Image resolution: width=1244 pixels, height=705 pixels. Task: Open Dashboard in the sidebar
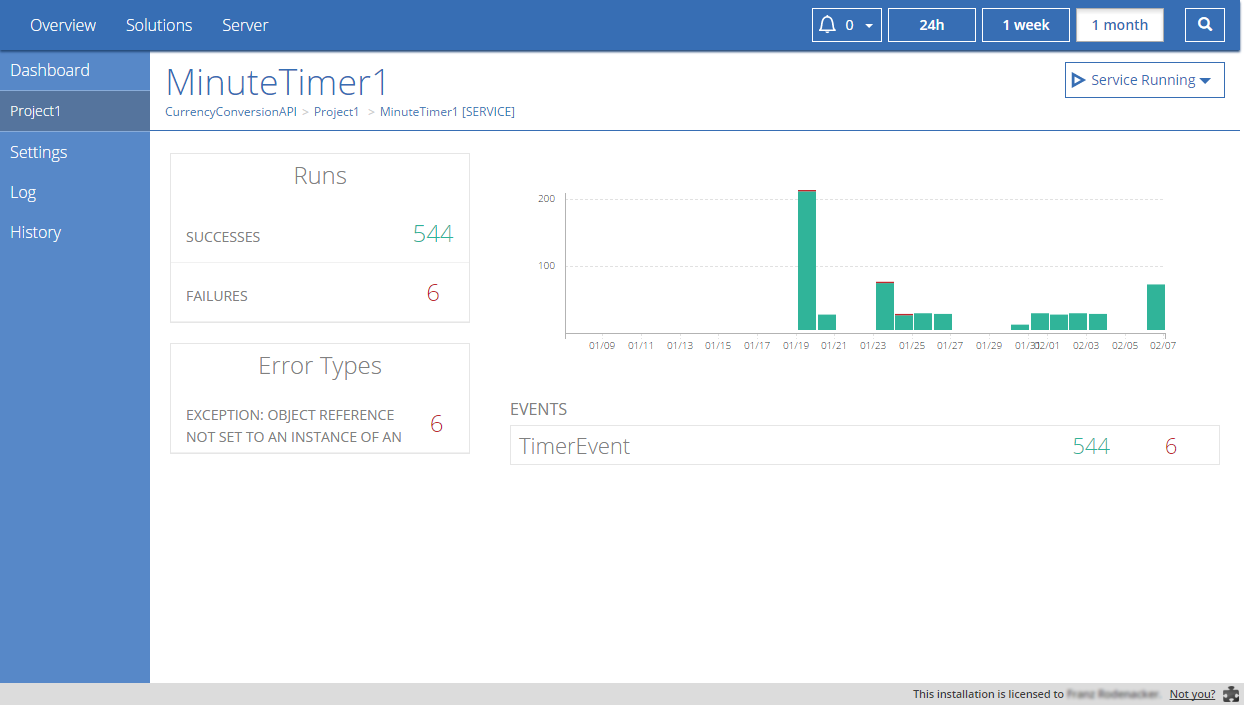(50, 70)
